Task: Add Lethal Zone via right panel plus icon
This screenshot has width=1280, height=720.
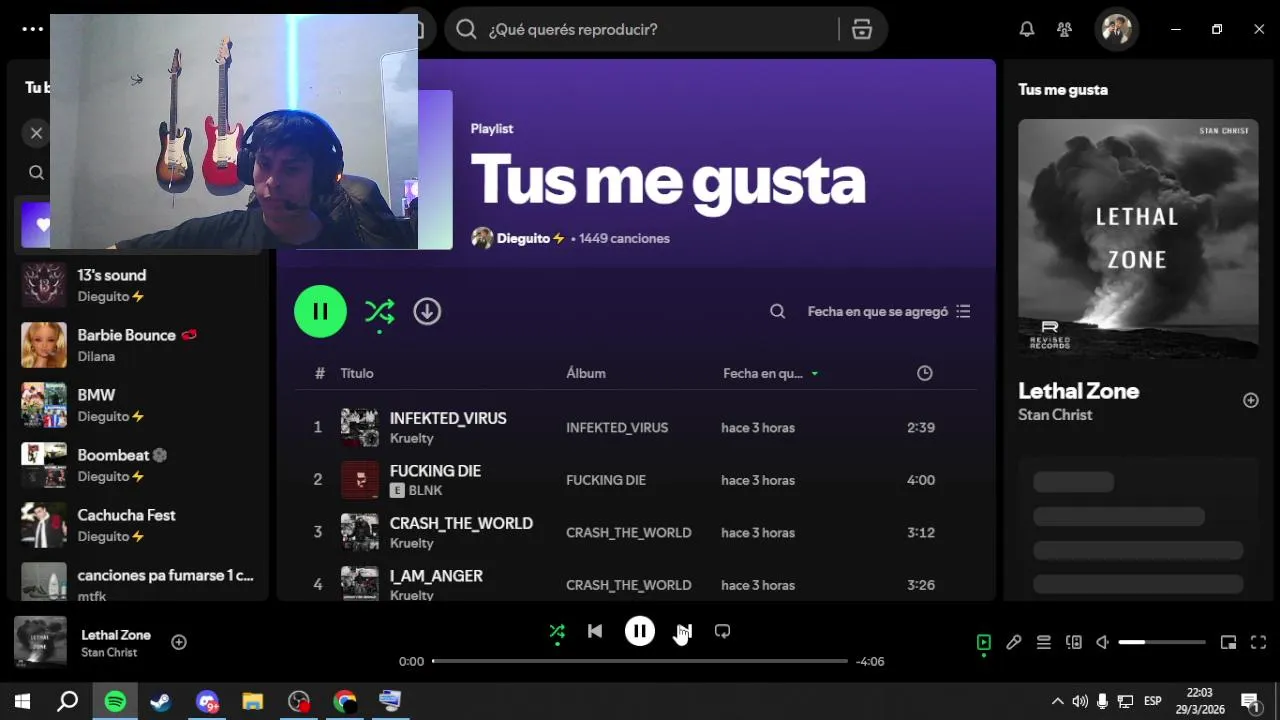Action: (x=1250, y=400)
